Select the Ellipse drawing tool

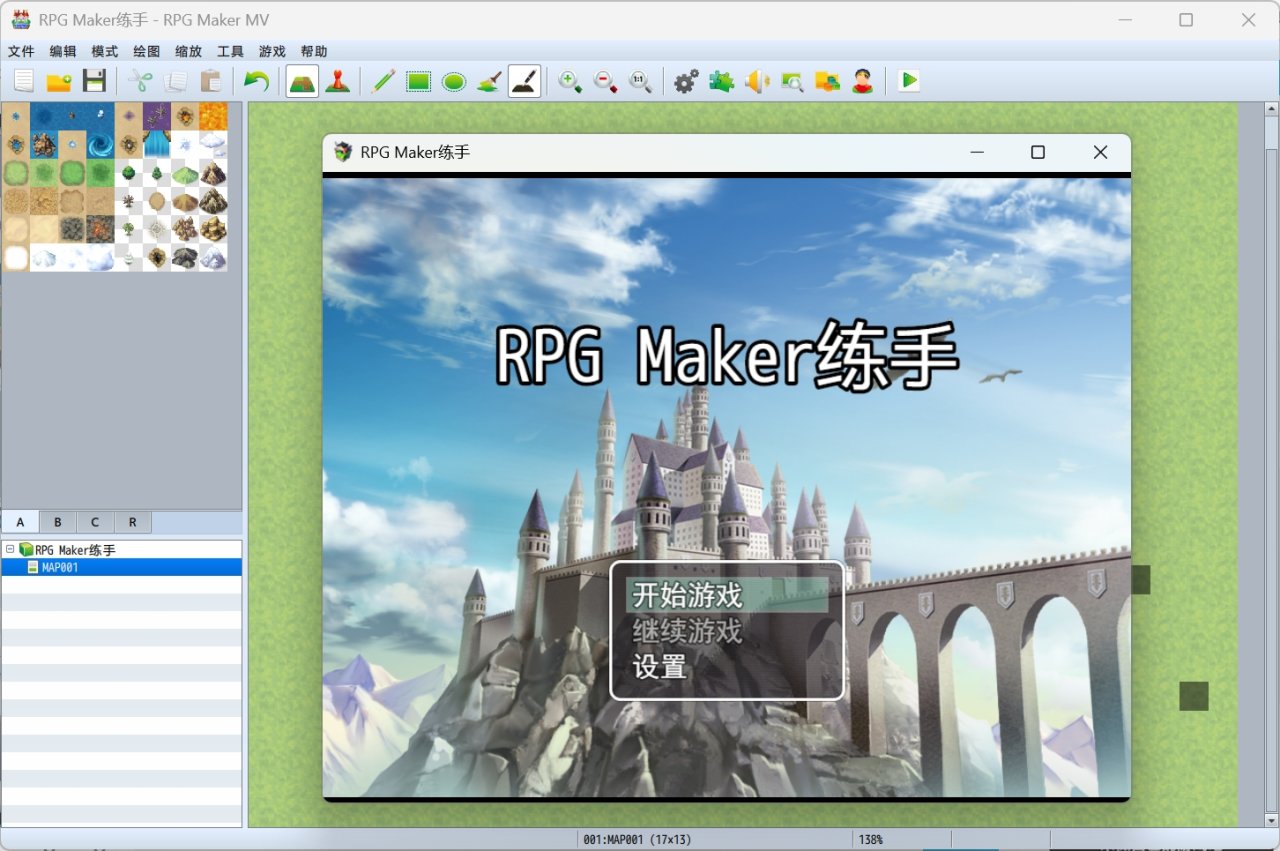(454, 81)
